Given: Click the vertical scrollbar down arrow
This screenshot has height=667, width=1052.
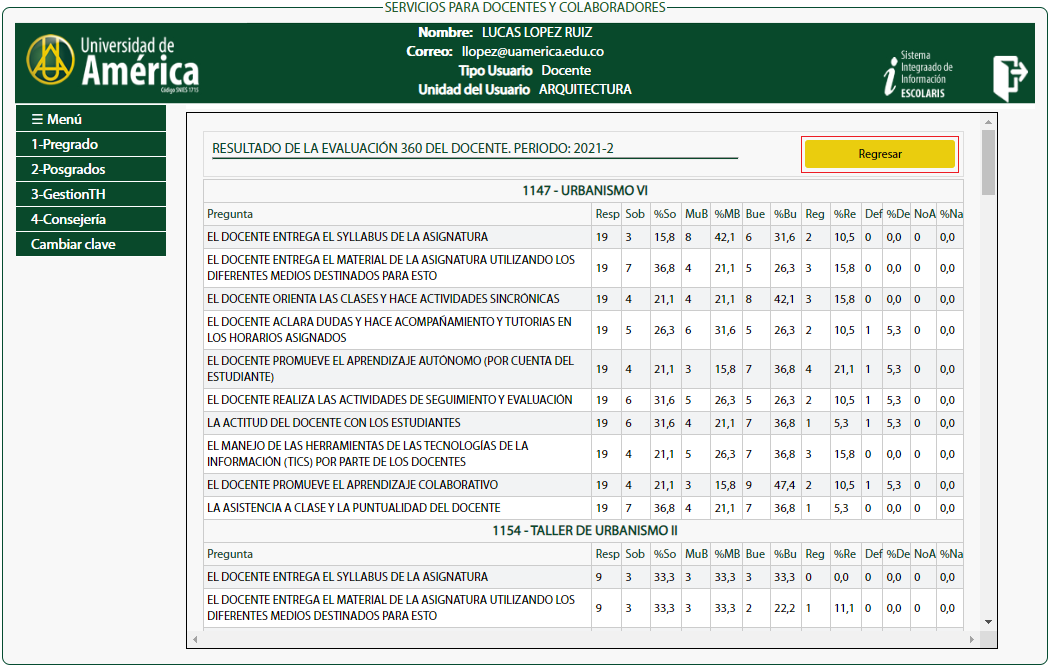Looking at the screenshot, I should [x=988, y=622].
